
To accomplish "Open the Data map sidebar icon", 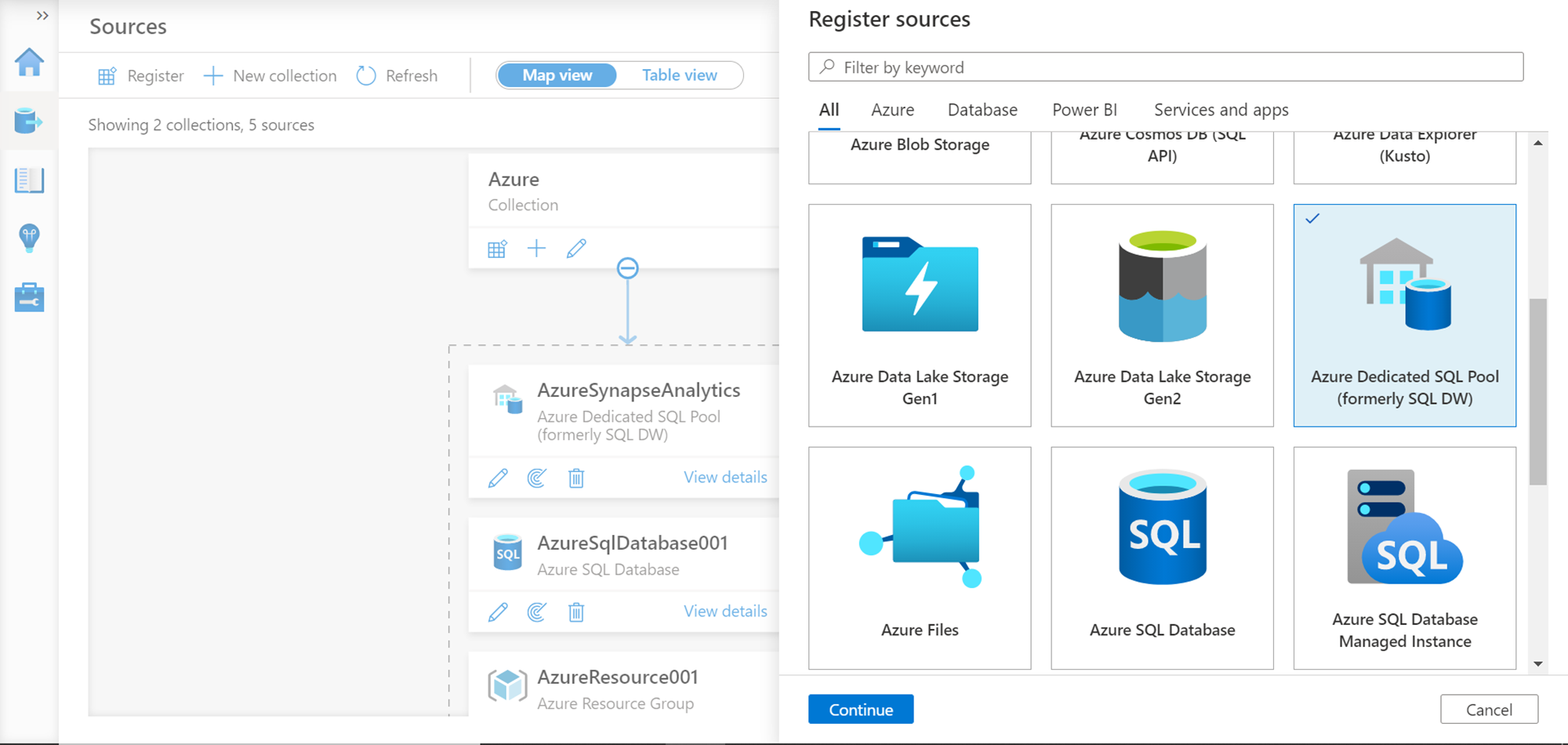I will coord(29,121).
